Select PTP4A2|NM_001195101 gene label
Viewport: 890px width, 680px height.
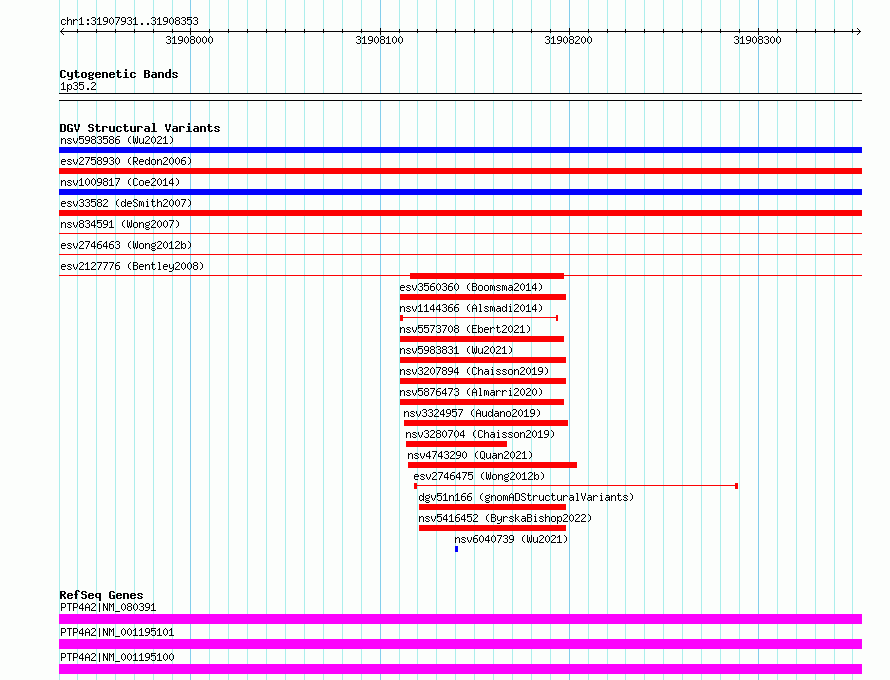click(117, 632)
